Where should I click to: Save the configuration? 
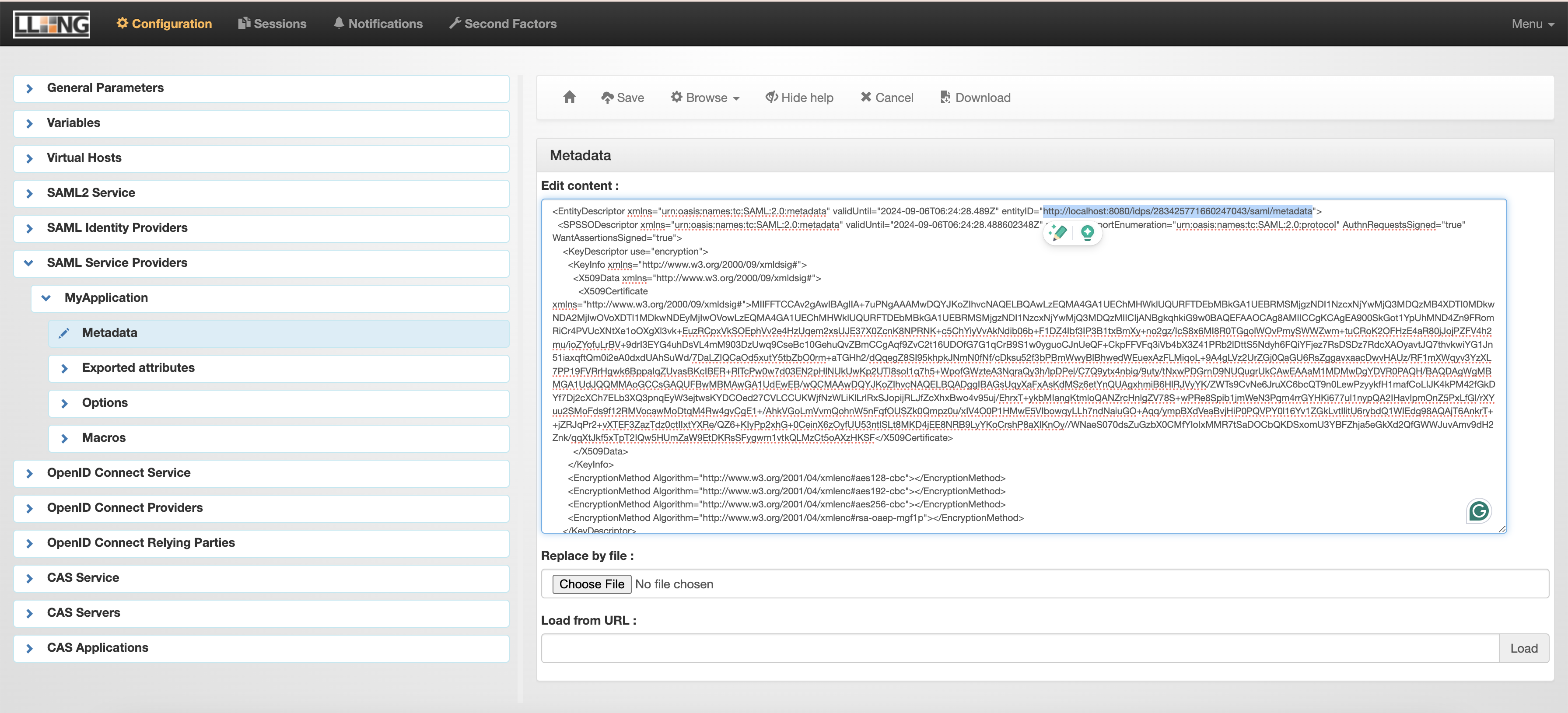(622, 98)
